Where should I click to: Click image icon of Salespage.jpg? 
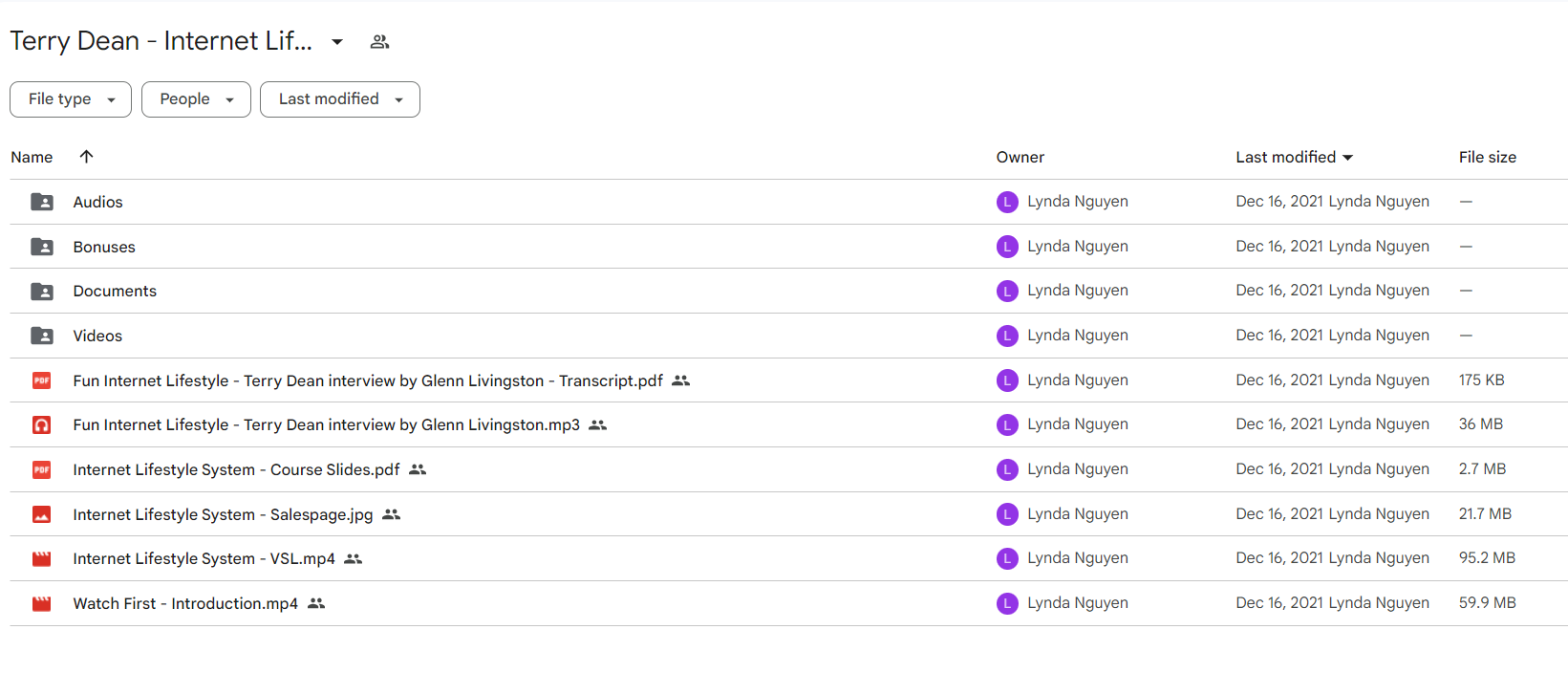[42, 514]
